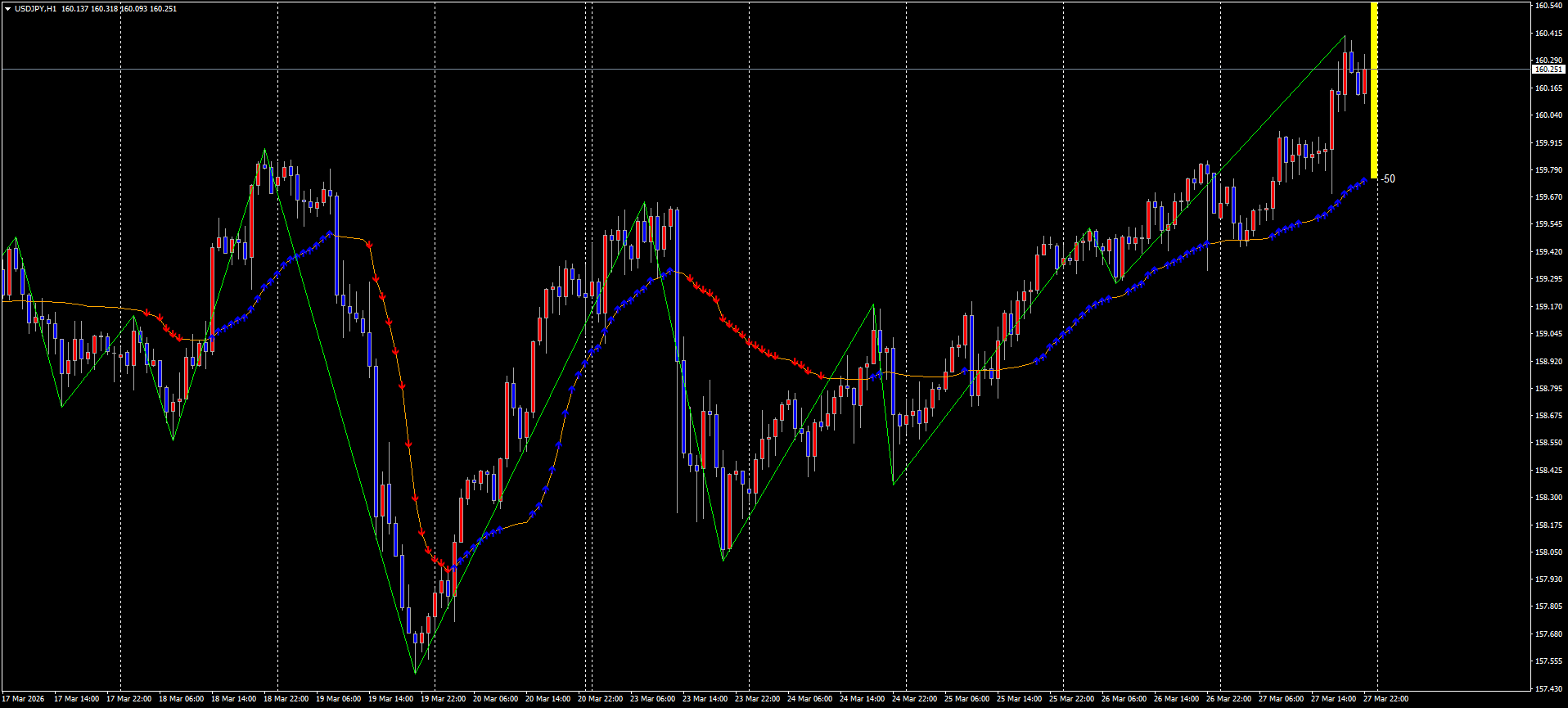
Task: Click the blue up-arrow at the 23 Mar peak
Action: 670,270
